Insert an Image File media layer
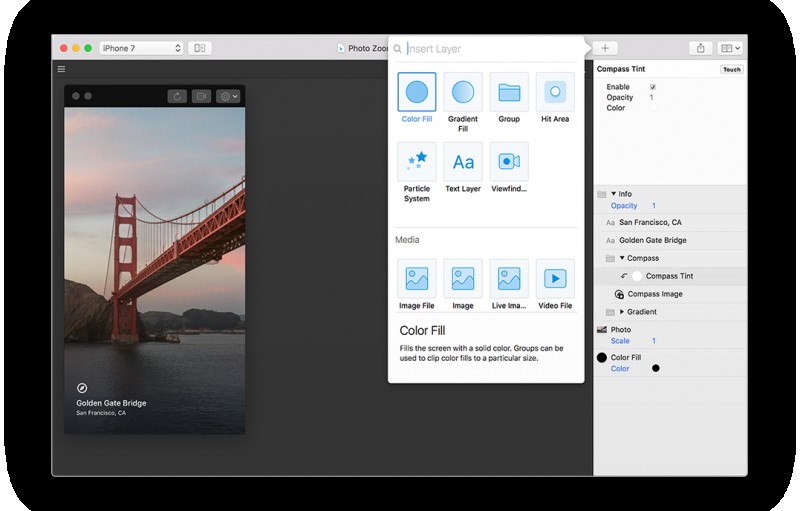Image resolution: width=800 pixels, height=511 pixels. click(416, 278)
